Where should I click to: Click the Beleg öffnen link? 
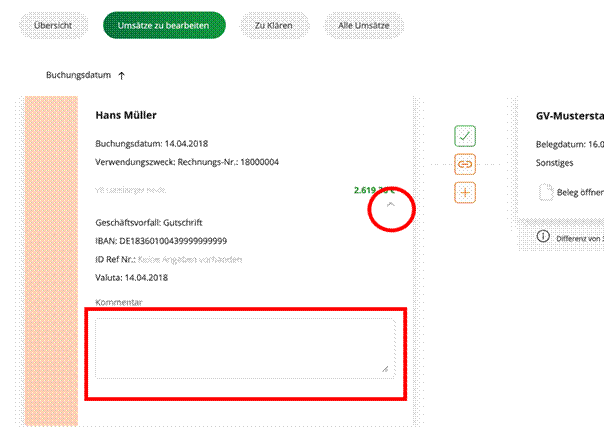point(580,192)
